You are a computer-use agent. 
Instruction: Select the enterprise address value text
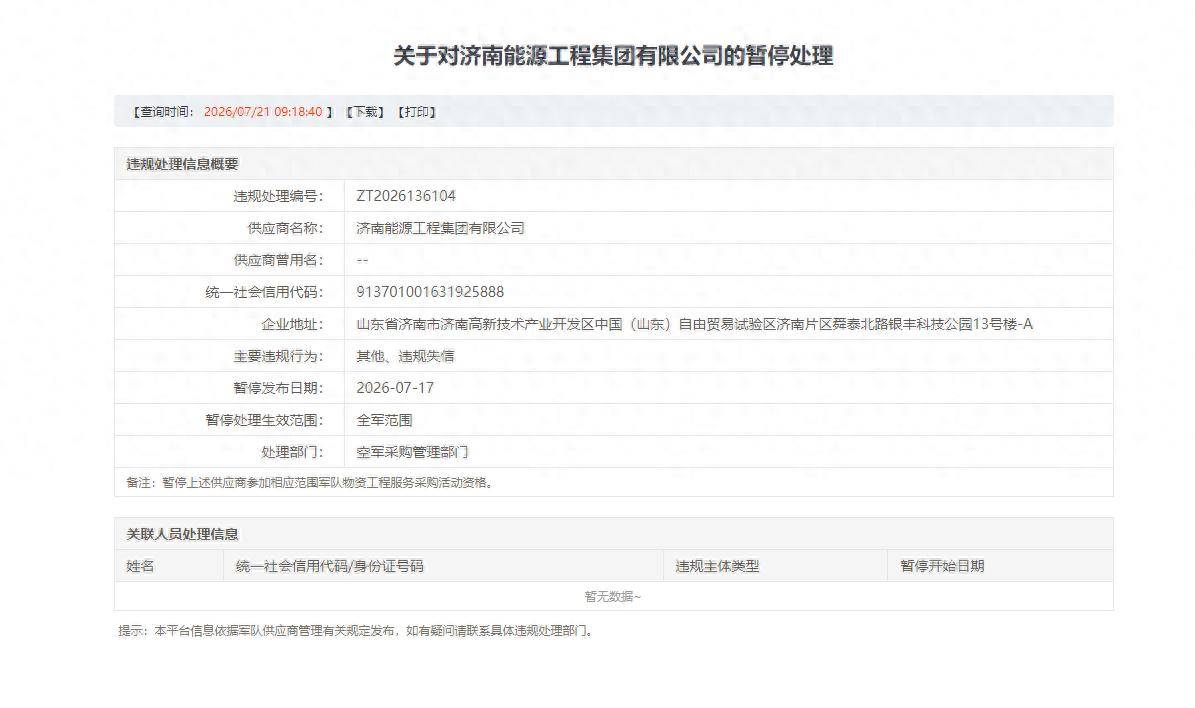click(694, 324)
